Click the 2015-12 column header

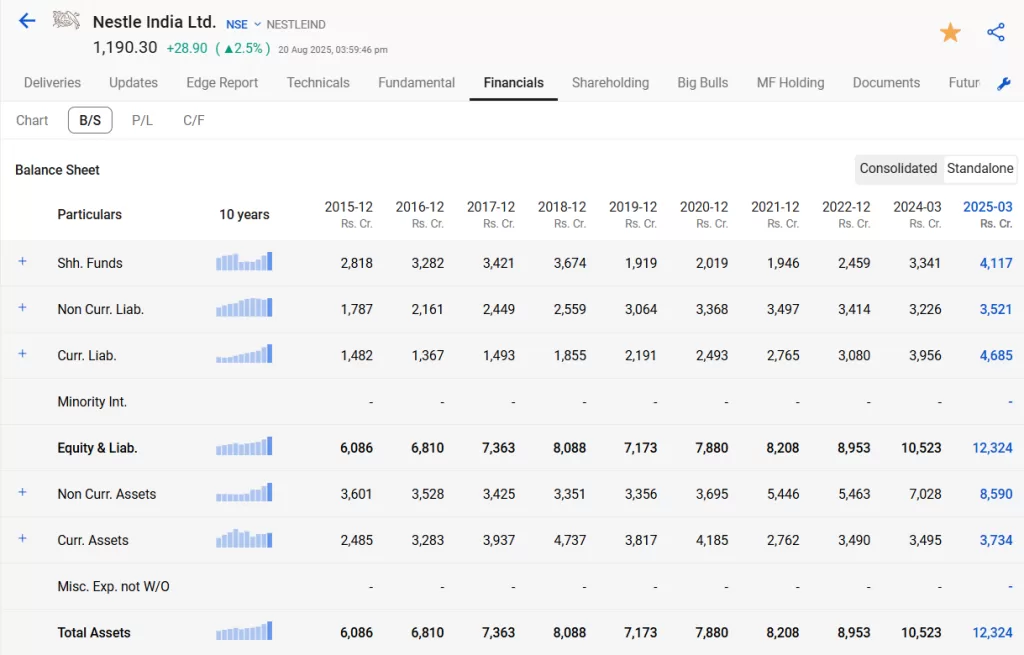point(349,214)
